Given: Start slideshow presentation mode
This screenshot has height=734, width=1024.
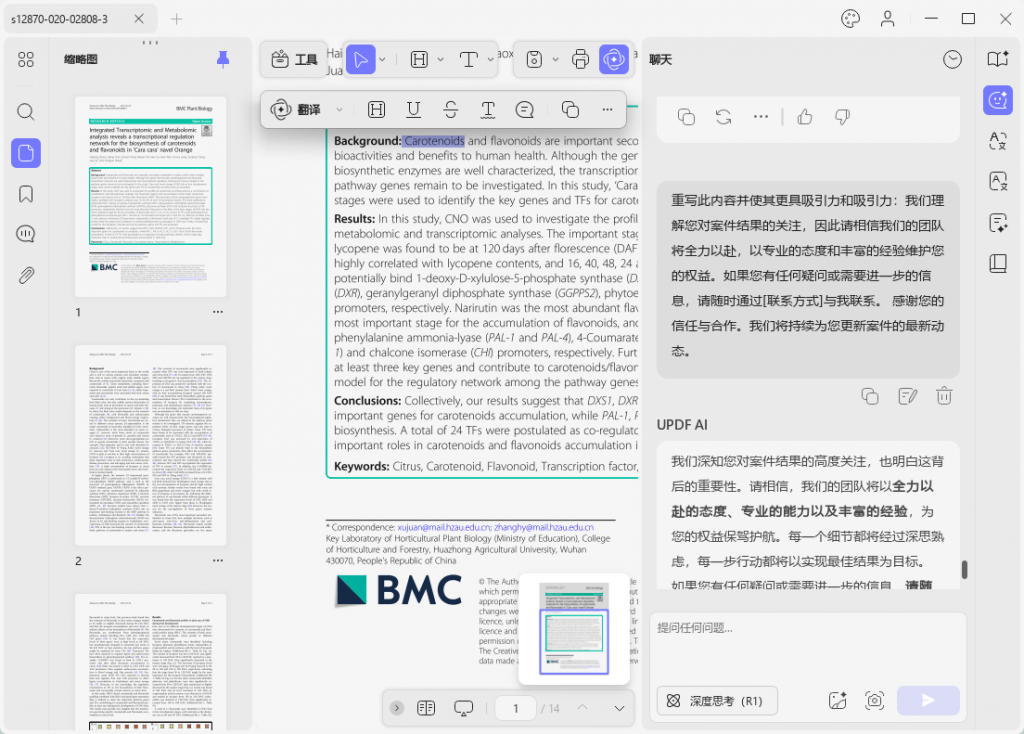Looking at the screenshot, I should (x=463, y=709).
